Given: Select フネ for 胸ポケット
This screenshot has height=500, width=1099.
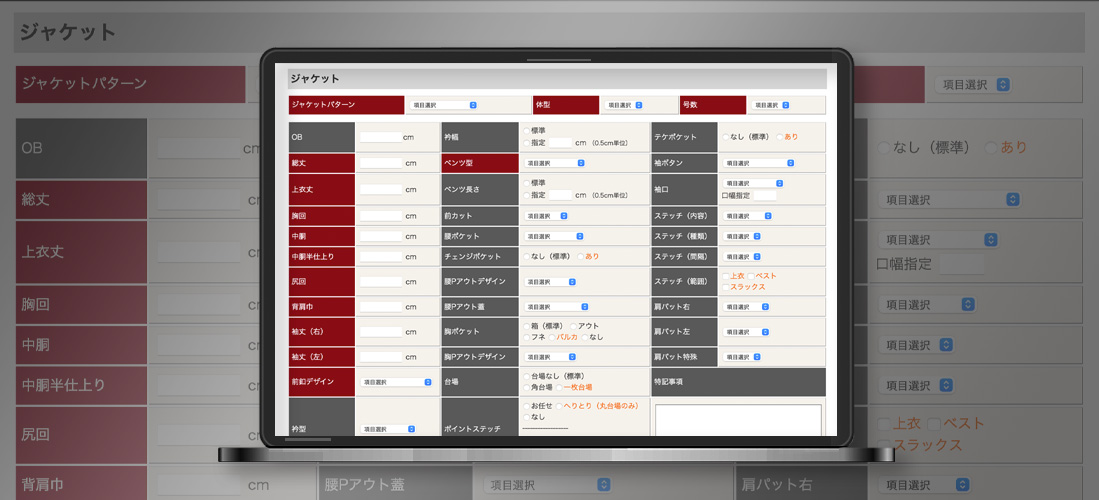Looking at the screenshot, I should [x=526, y=337].
